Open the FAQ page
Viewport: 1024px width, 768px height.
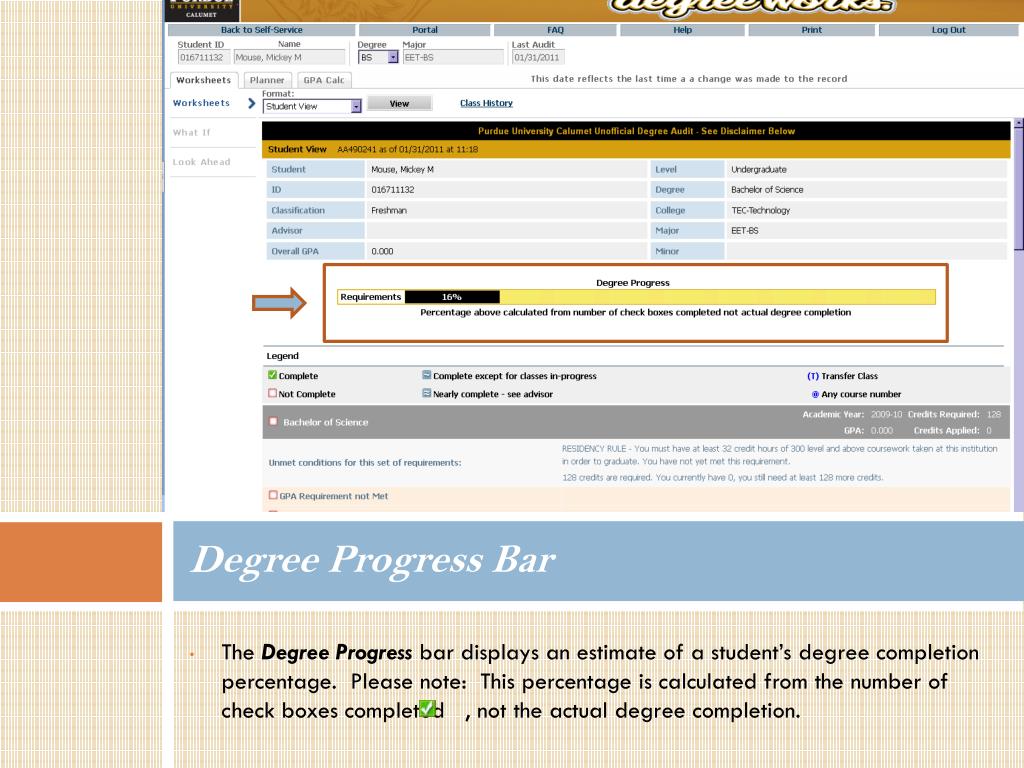click(555, 30)
